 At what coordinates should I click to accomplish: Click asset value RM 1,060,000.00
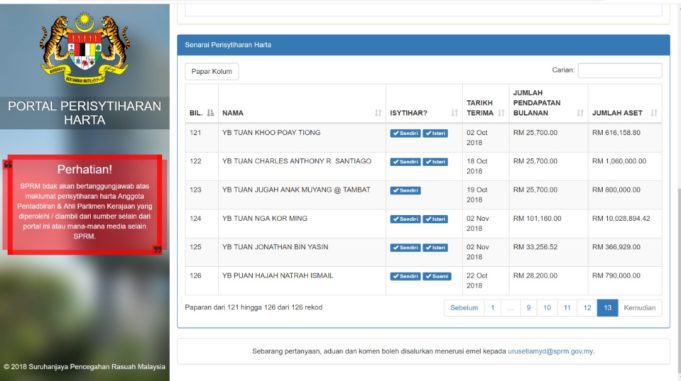(x=619, y=161)
